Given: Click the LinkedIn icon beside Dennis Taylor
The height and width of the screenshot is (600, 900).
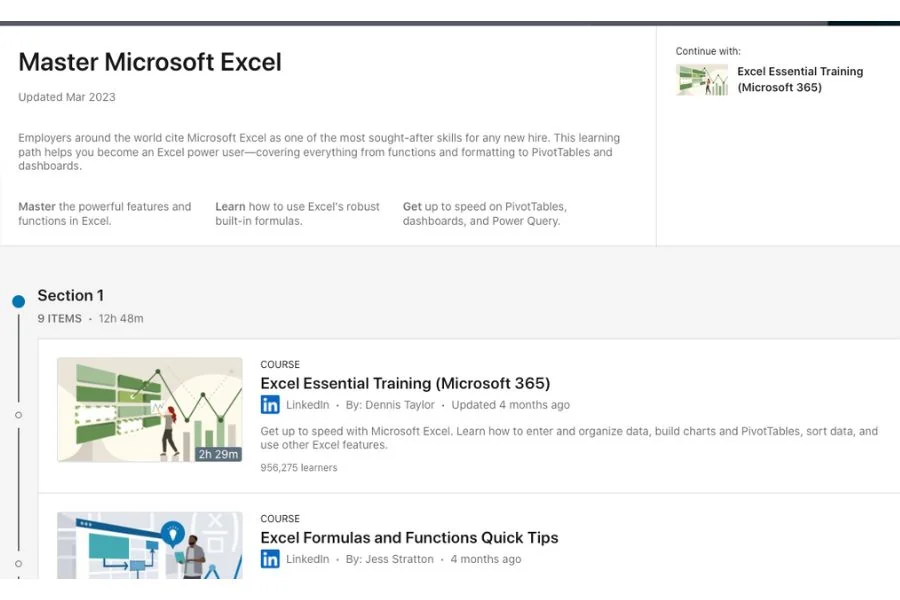Looking at the screenshot, I should [270, 405].
